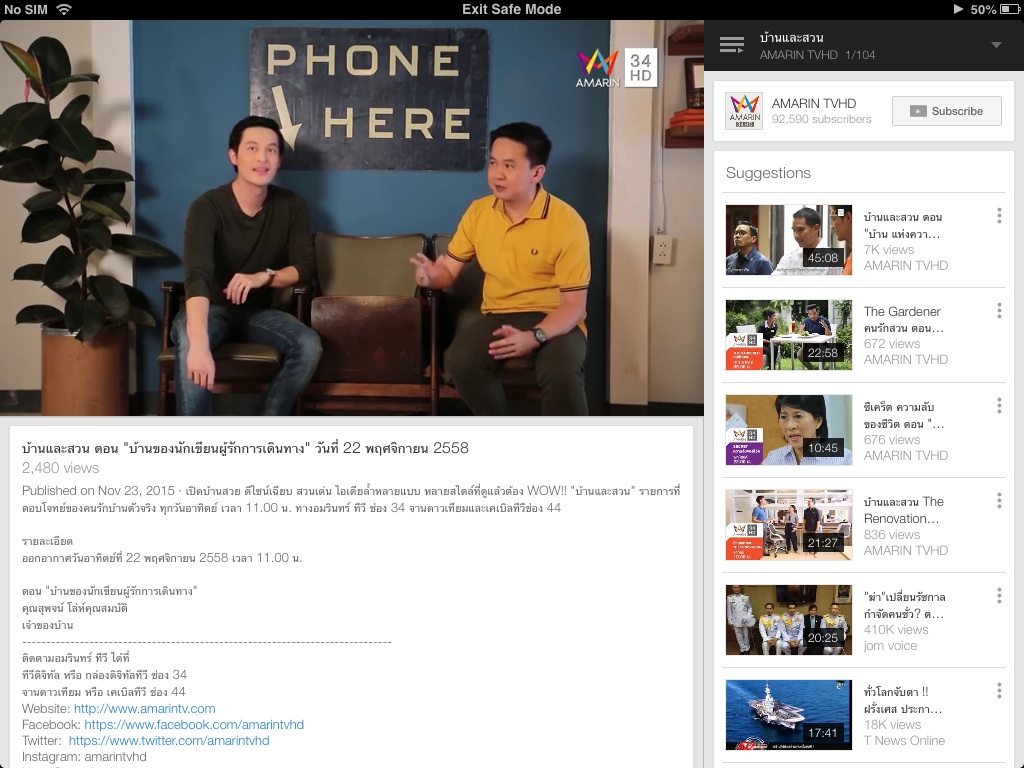The image size is (1024, 768).
Task: Expand the playlist dropdown arrow
Action: (x=996, y=45)
